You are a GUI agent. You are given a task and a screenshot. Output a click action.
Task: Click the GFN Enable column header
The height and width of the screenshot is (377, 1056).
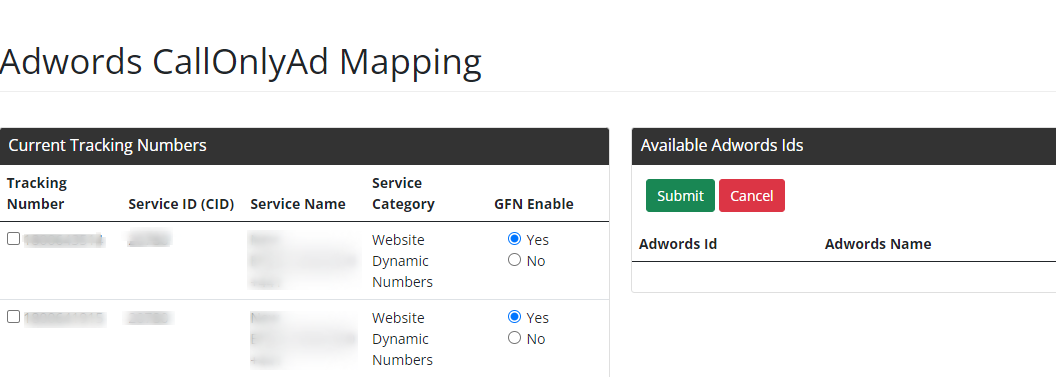(534, 204)
